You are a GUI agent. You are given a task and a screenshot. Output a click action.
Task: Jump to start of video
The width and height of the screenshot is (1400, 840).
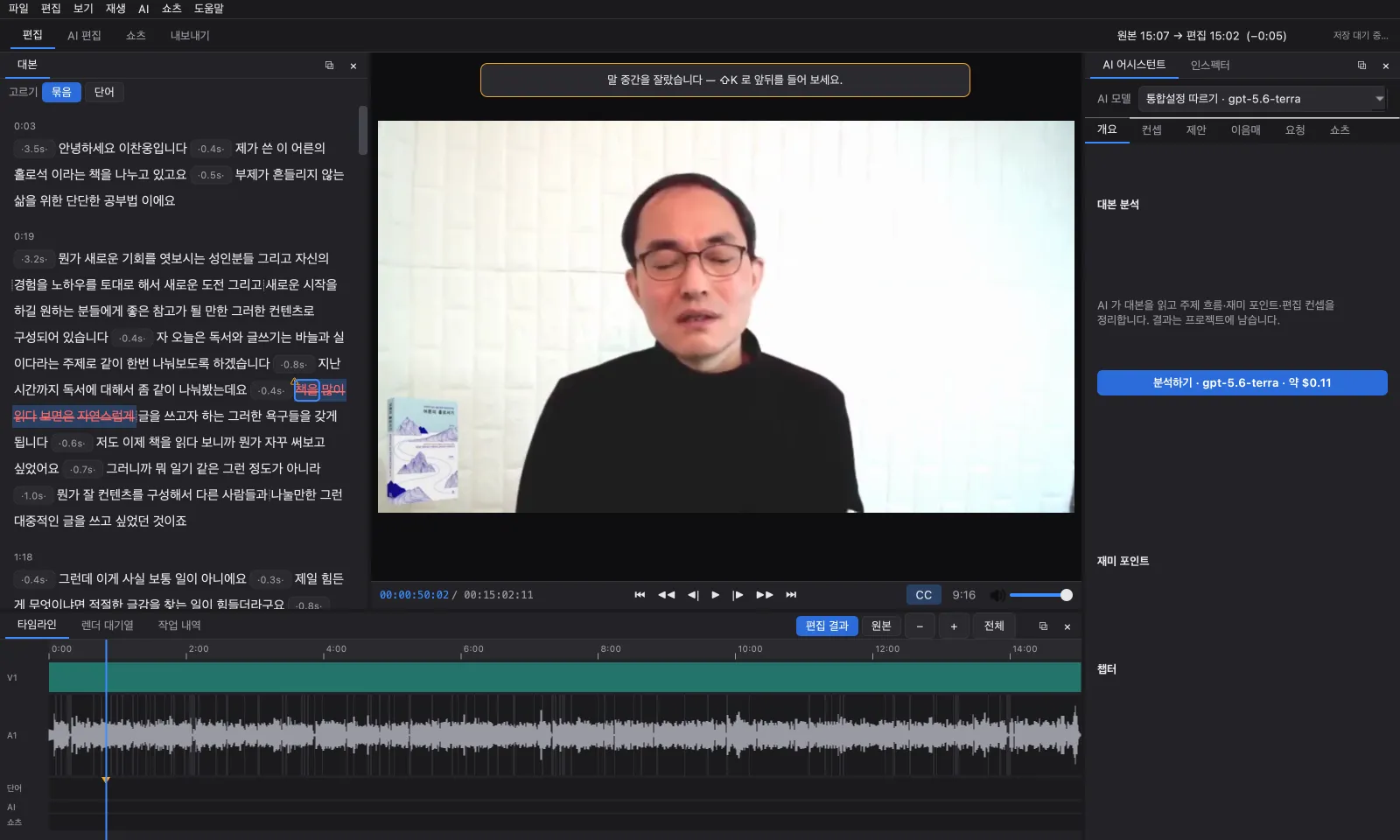click(x=640, y=595)
